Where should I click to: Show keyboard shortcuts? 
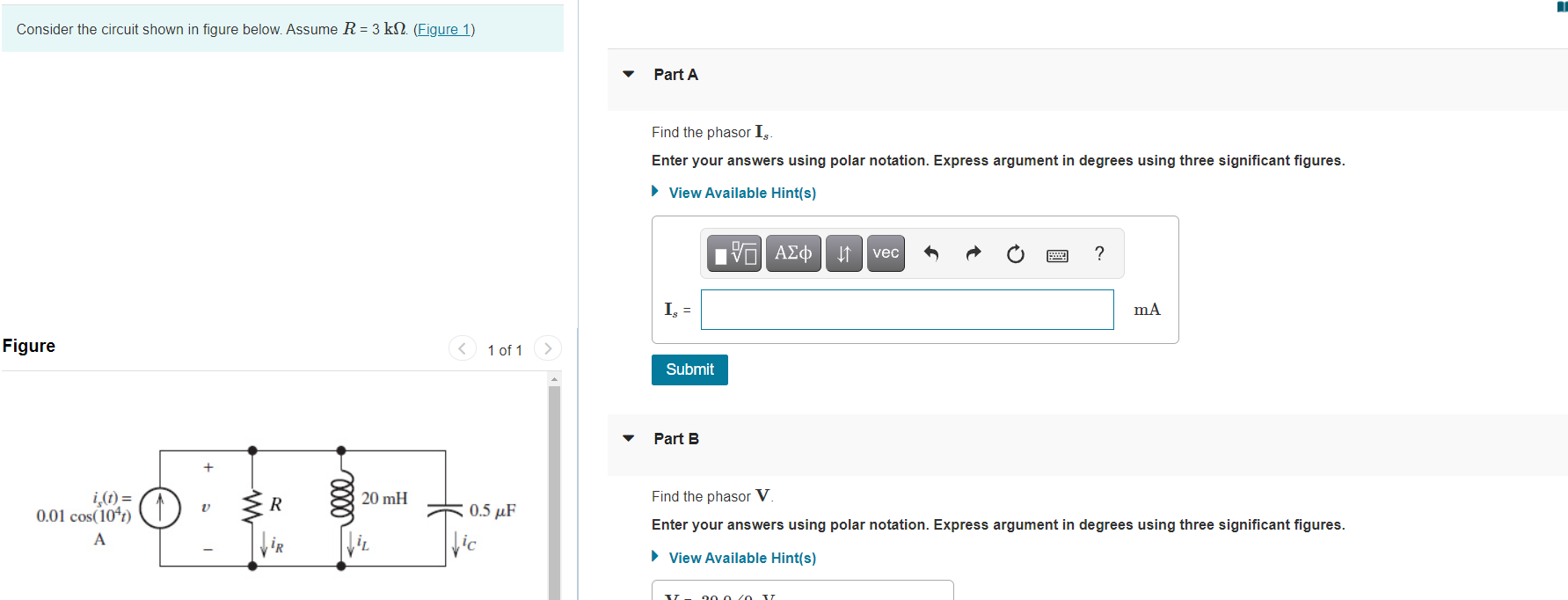(x=1058, y=255)
